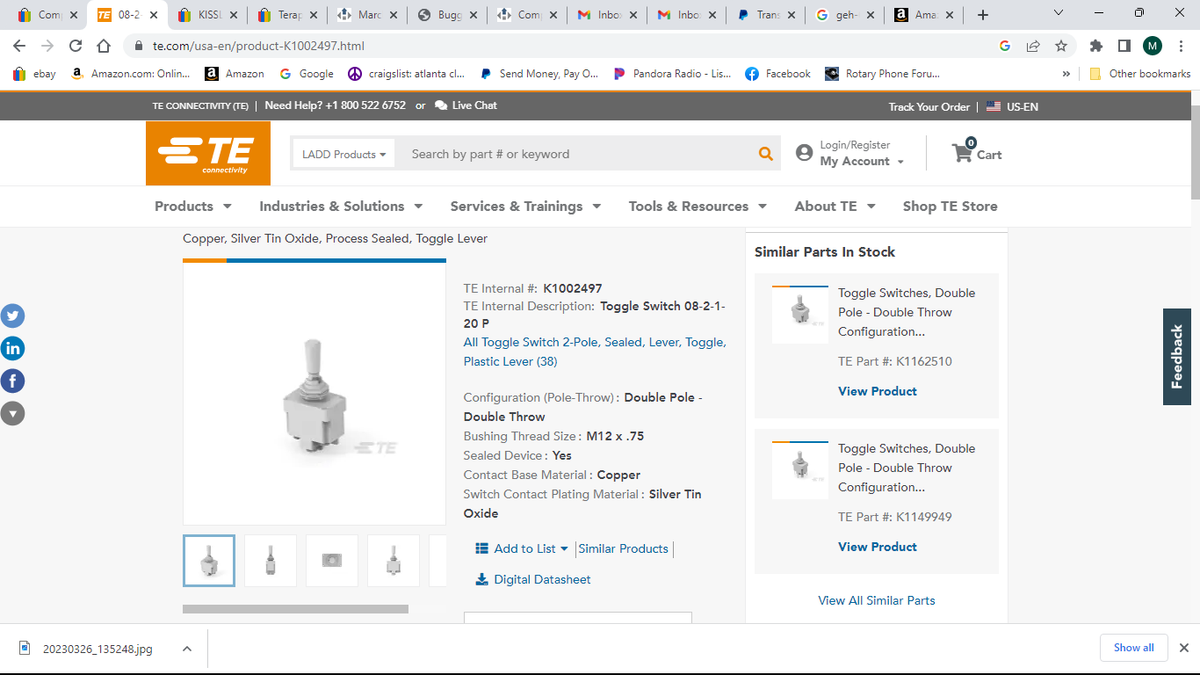Open All Toggle Switch 2-Pole Sealed link
Screen dimensions: 1200x675
(x=595, y=351)
